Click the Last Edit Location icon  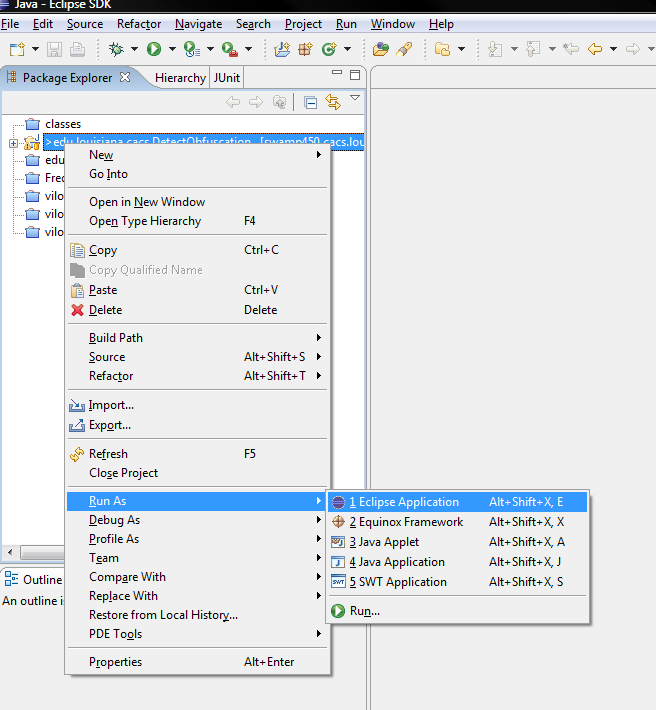coord(571,48)
